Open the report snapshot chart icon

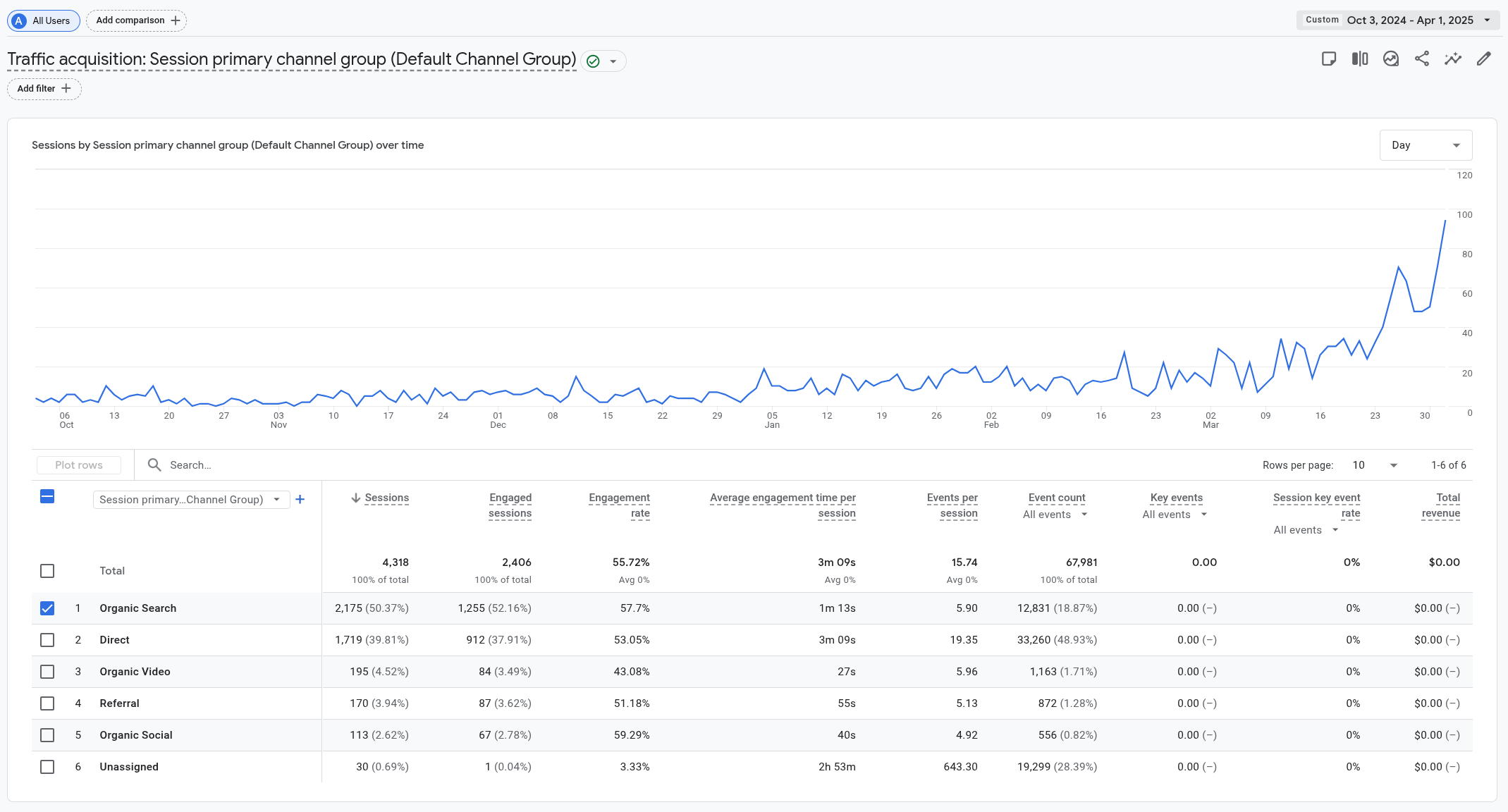[x=1390, y=59]
